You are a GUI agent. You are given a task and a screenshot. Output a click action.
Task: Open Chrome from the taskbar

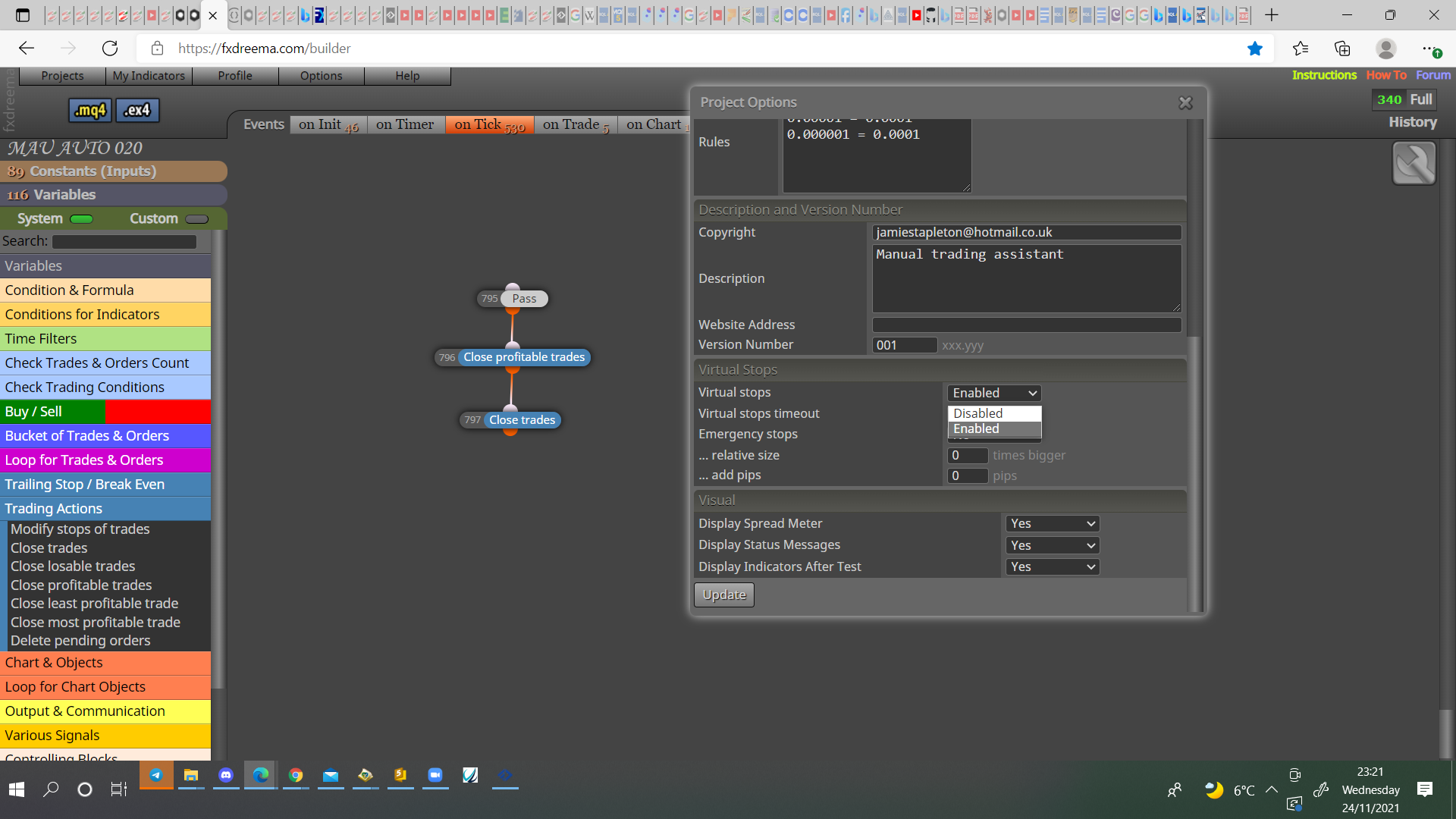296,775
